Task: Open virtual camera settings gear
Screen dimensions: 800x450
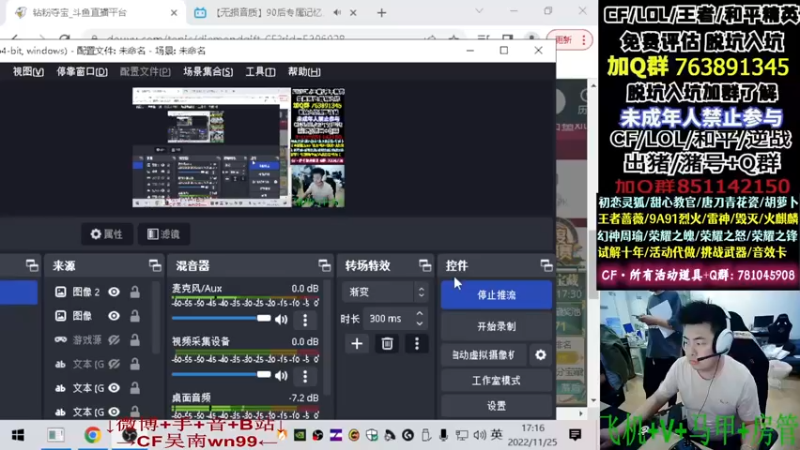Action: coord(540,355)
